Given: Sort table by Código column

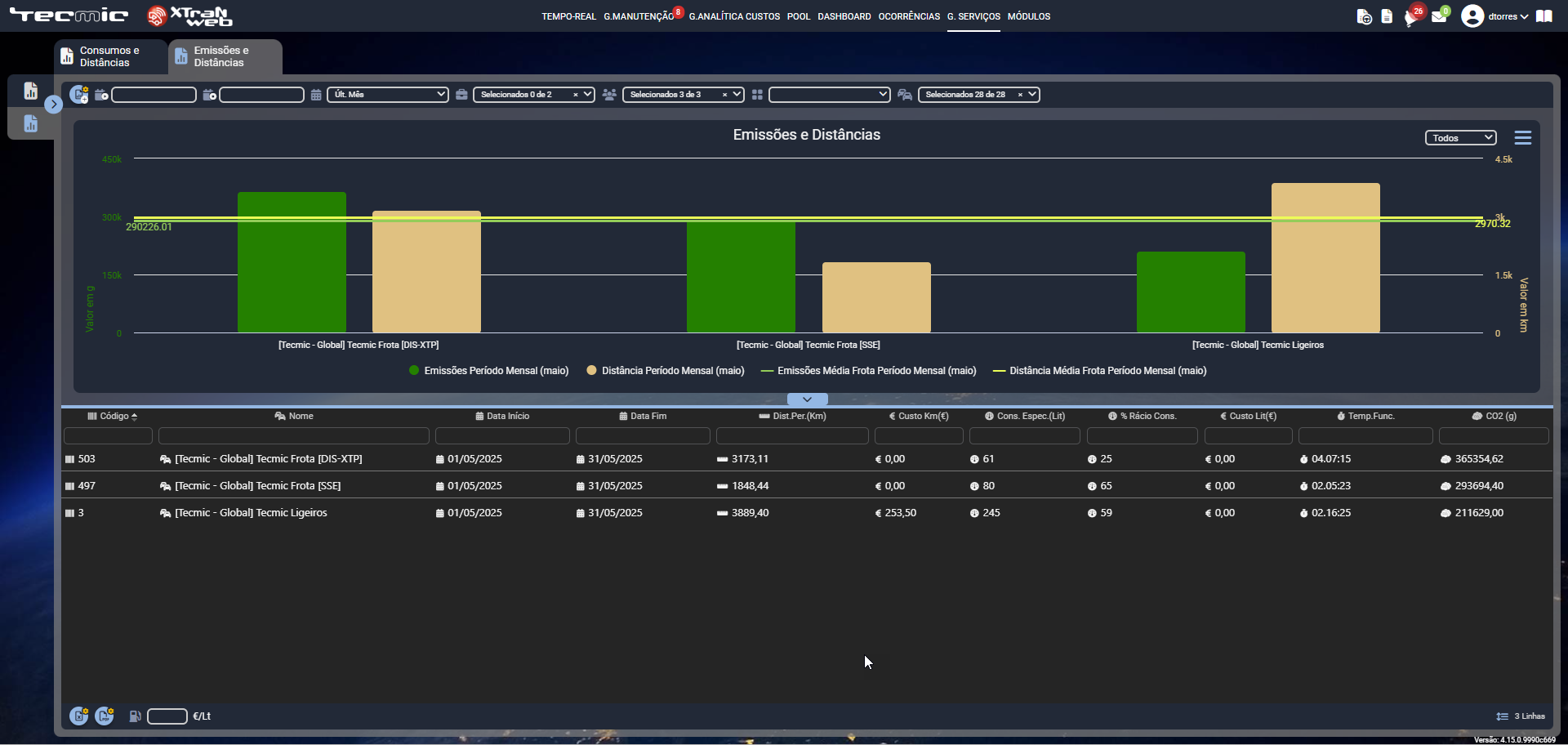Looking at the screenshot, I should tap(113, 417).
